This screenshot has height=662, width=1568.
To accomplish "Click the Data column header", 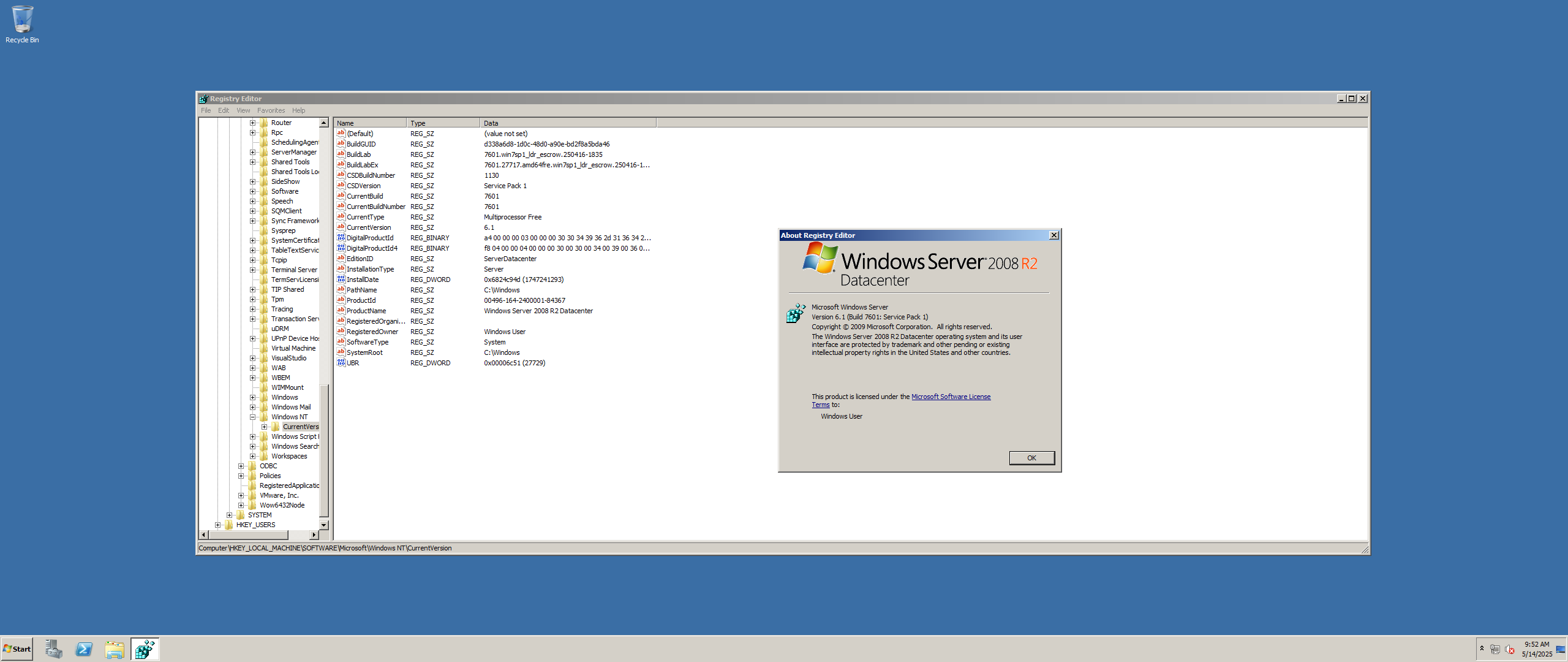I will [x=568, y=123].
